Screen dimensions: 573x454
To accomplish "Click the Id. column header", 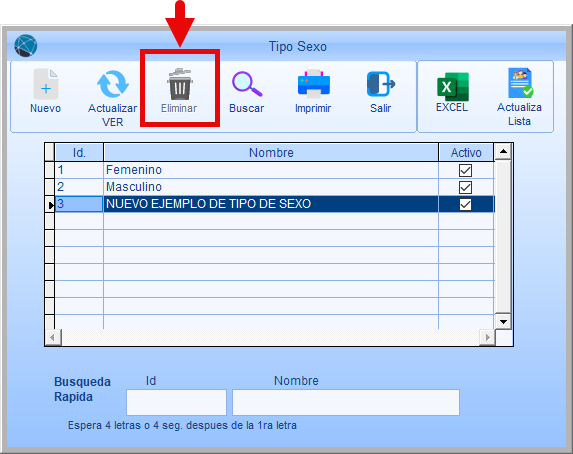I will 79,152.
